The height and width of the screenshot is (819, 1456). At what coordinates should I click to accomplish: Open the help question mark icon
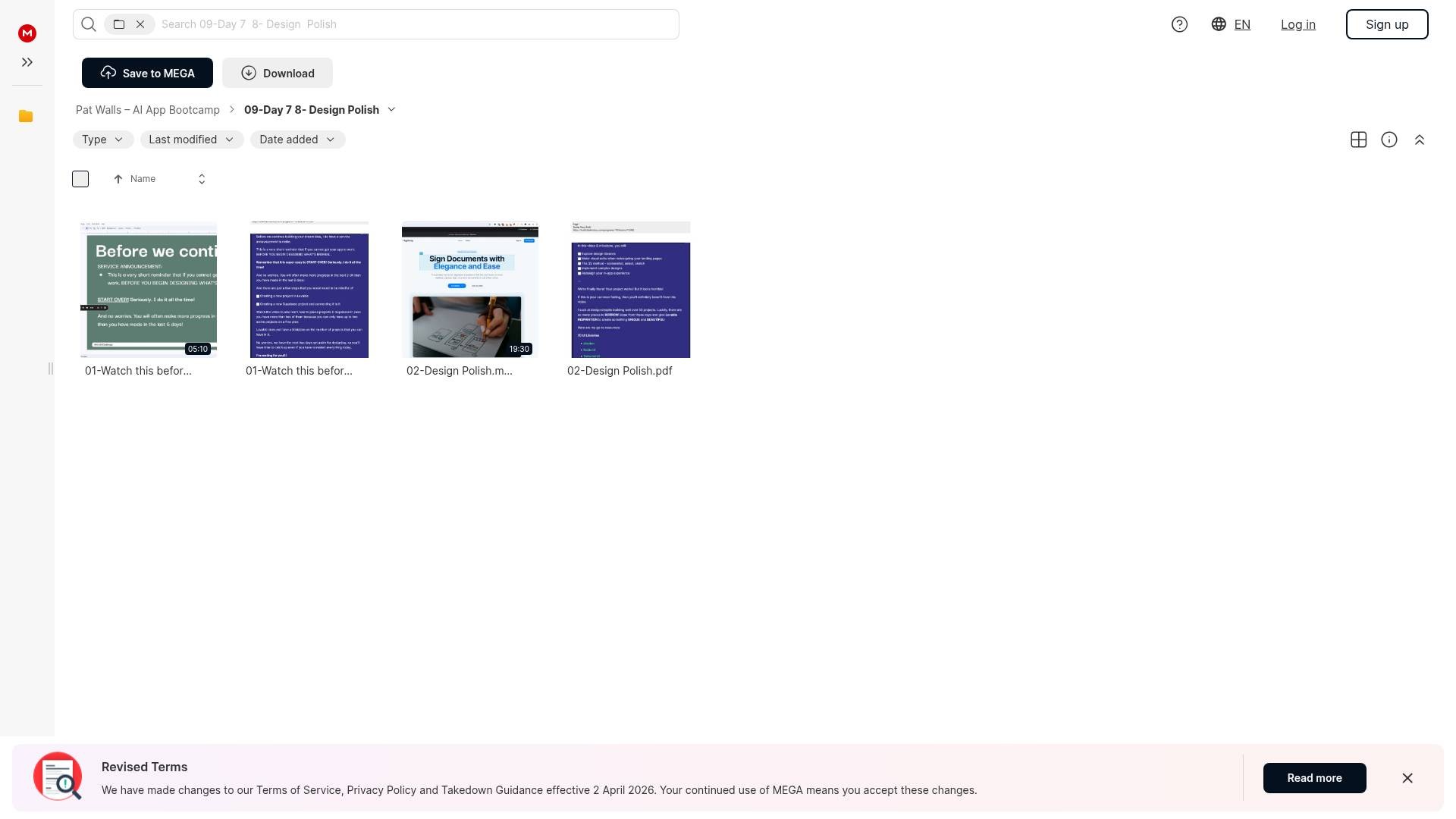pyautogui.click(x=1179, y=24)
